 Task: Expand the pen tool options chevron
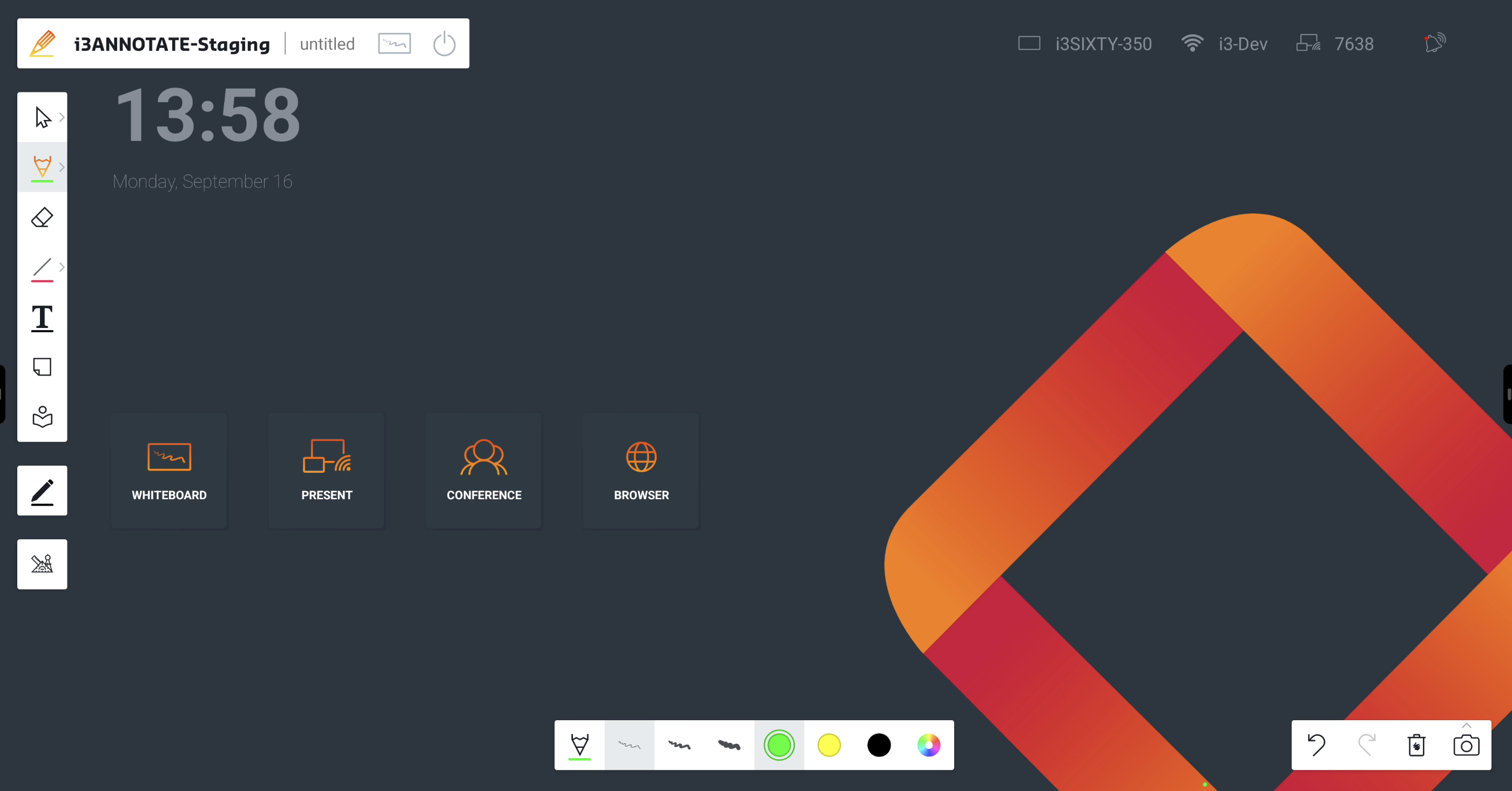(62, 167)
